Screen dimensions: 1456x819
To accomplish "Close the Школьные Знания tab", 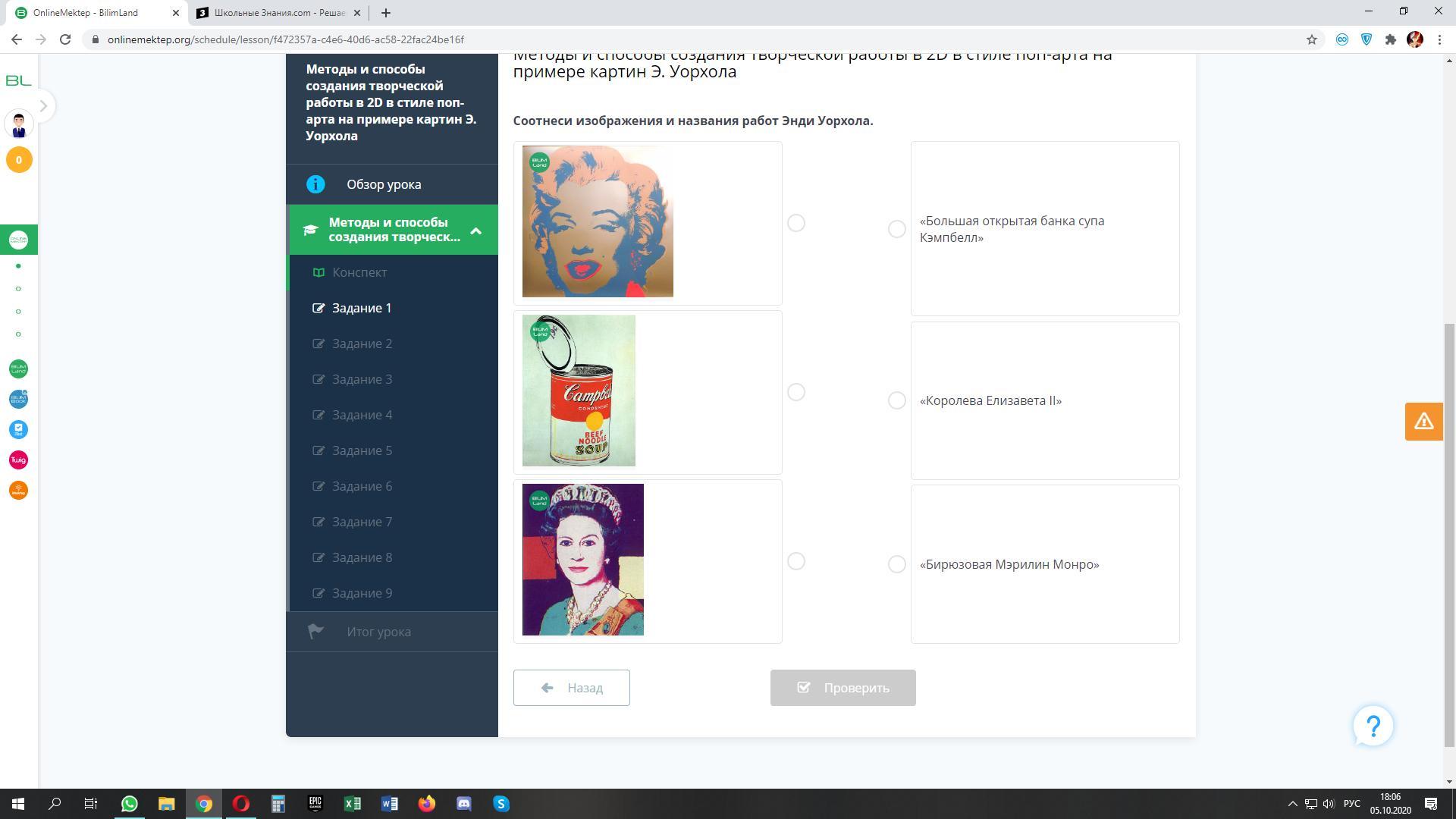I will [357, 13].
